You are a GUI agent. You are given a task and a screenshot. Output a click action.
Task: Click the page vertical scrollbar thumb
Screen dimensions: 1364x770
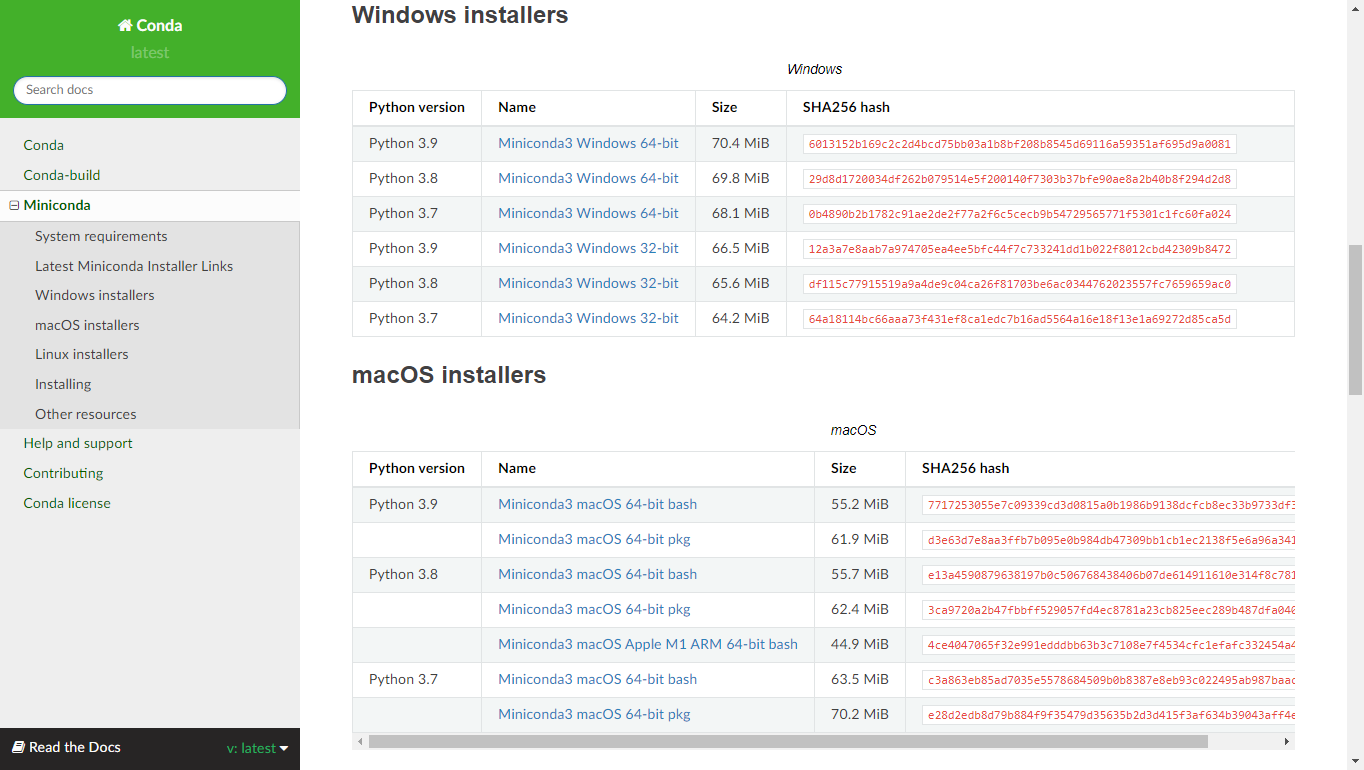(x=1355, y=320)
